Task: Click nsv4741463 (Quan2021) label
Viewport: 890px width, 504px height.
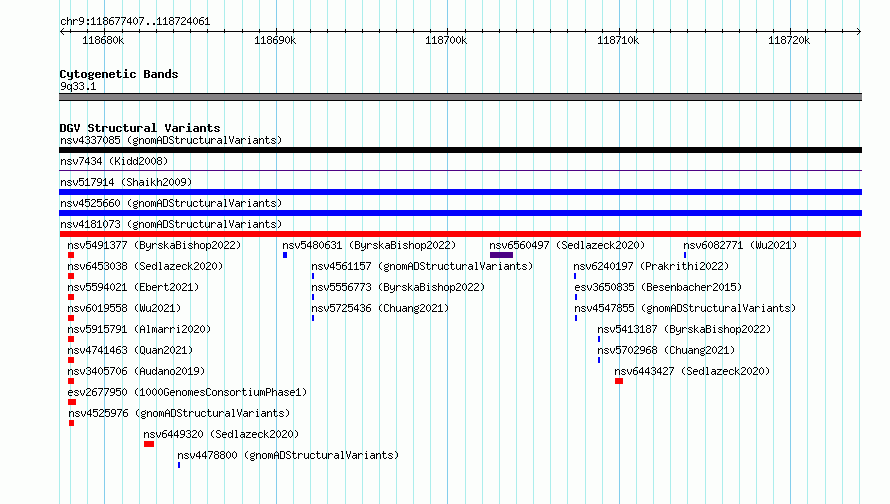Action: pyautogui.click(x=130, y=350)
